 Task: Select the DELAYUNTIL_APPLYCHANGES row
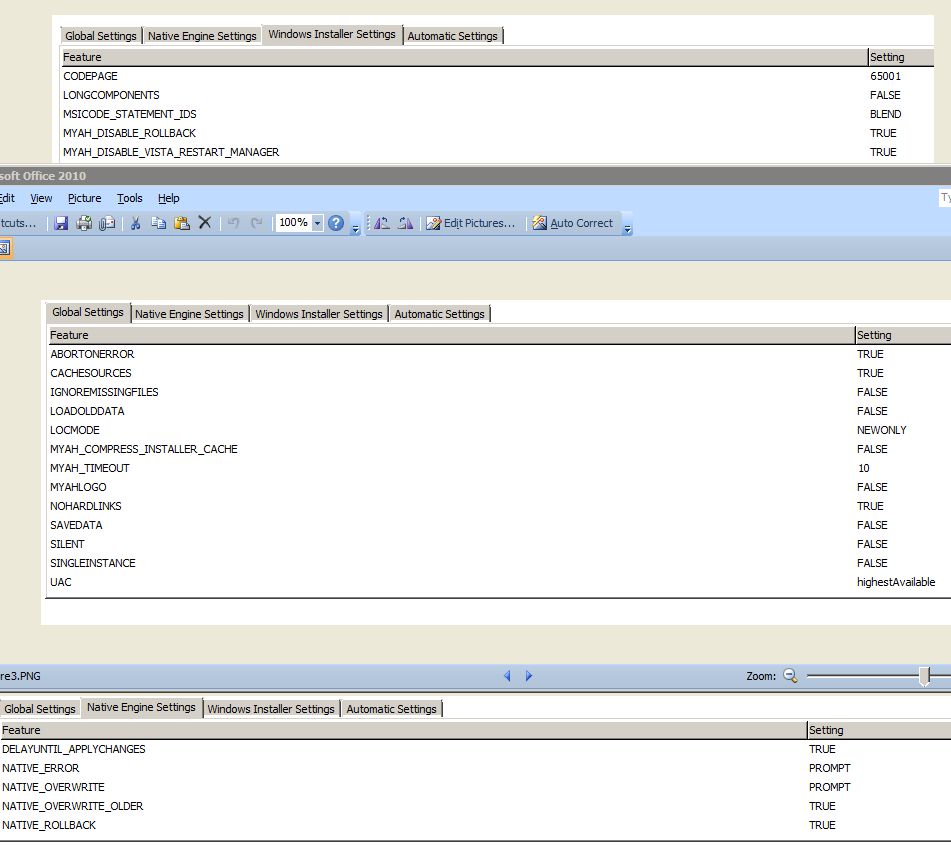pyautogui.click(x=476, y=749)
